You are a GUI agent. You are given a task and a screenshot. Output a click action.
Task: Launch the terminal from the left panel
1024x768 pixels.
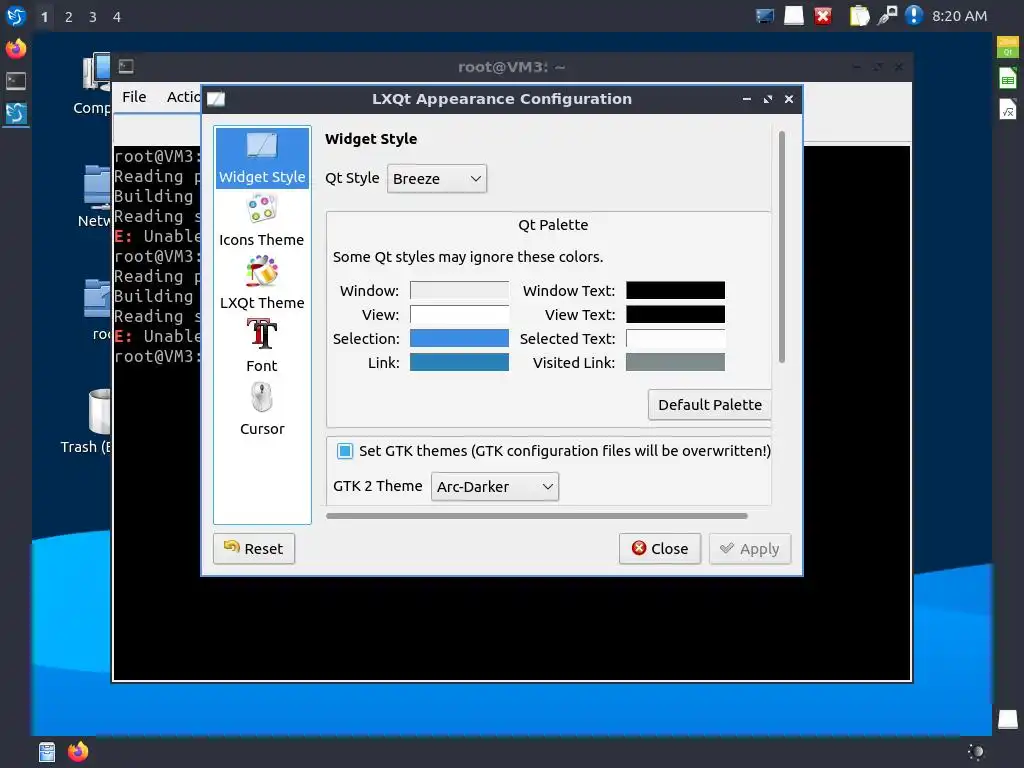[16, 81]
